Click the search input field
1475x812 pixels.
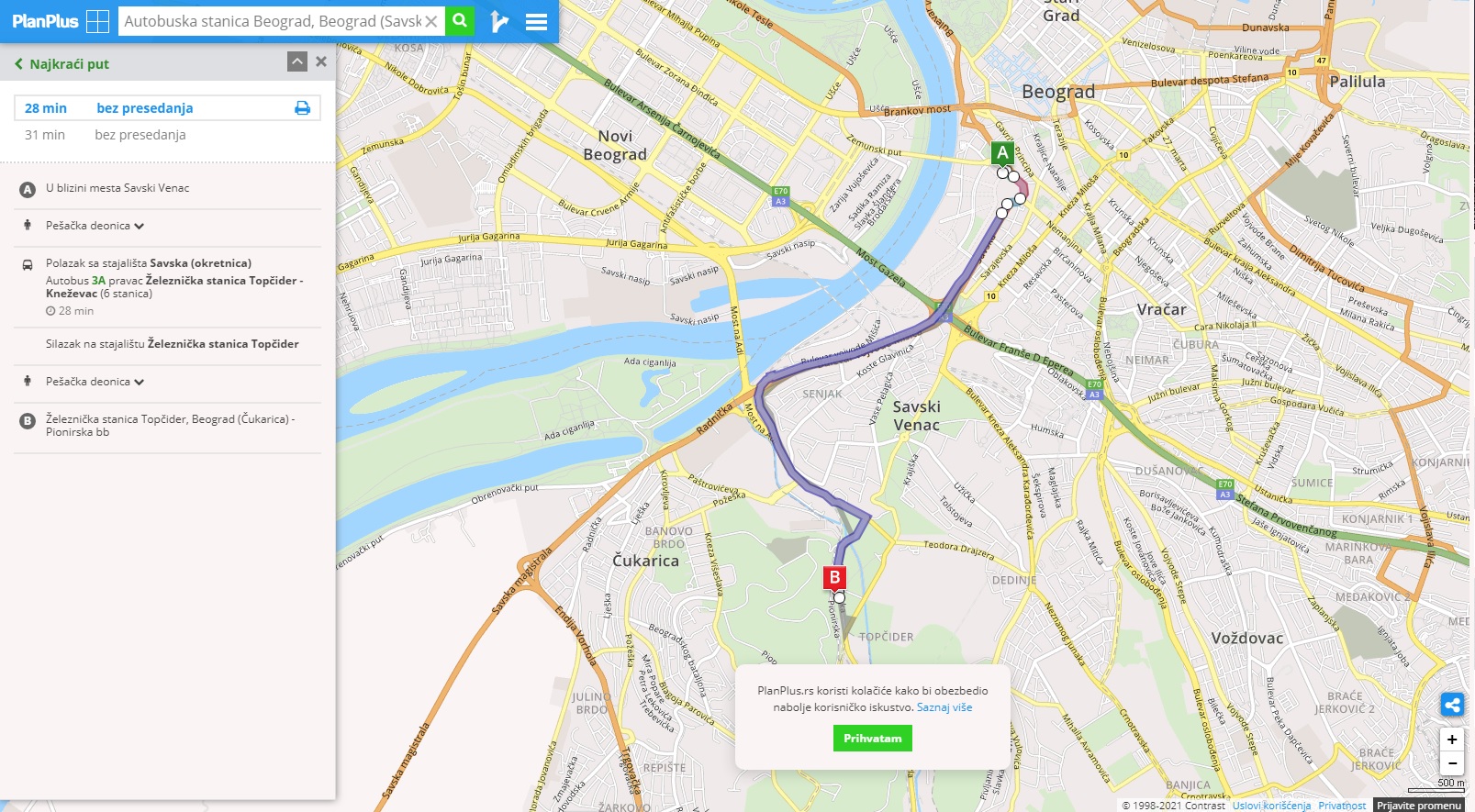(273, 21)
